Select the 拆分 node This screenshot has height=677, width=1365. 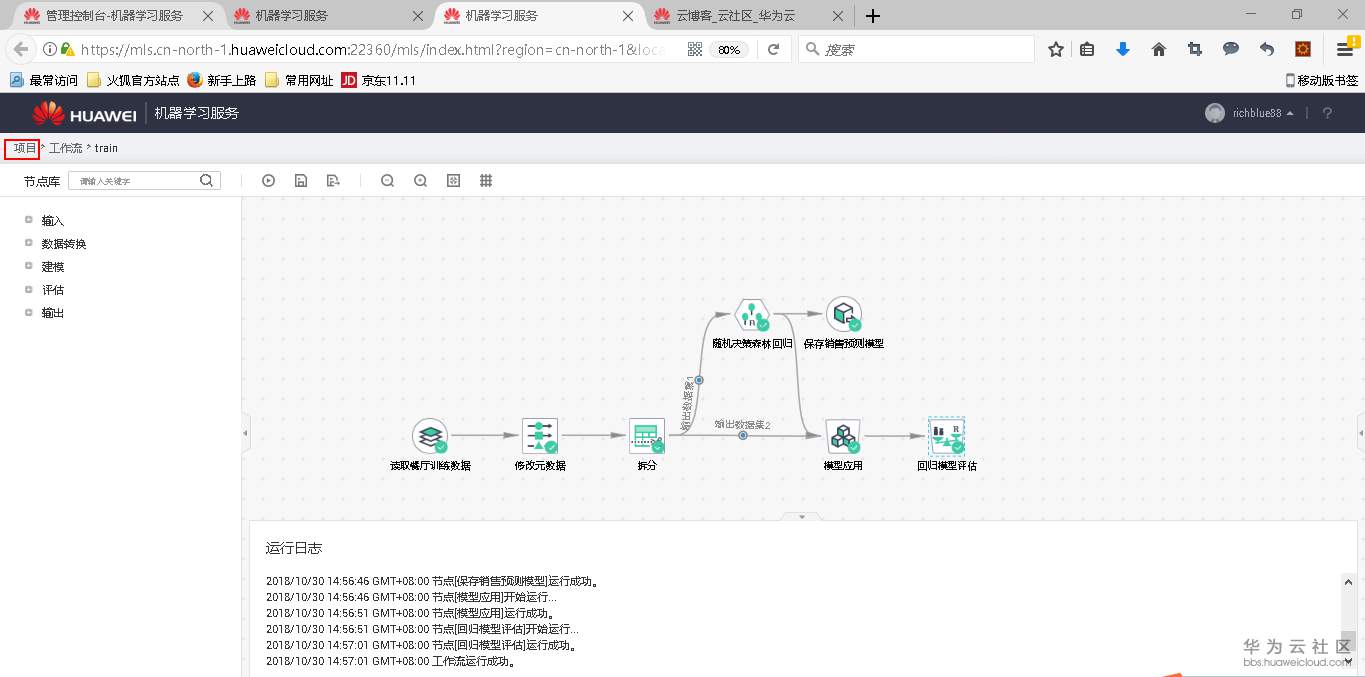[x=647, y=436]
